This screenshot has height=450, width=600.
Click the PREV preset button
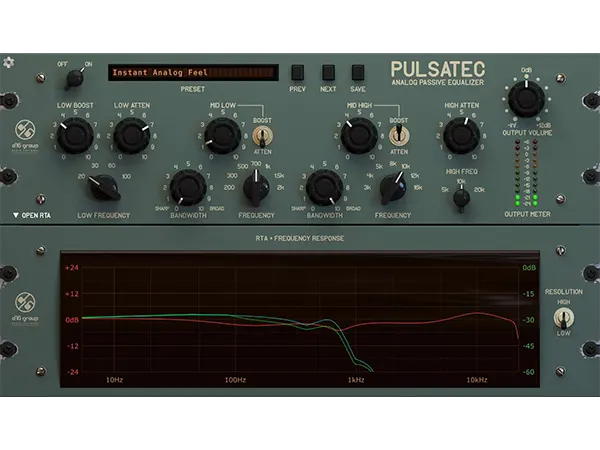click(x=297, y=72)
